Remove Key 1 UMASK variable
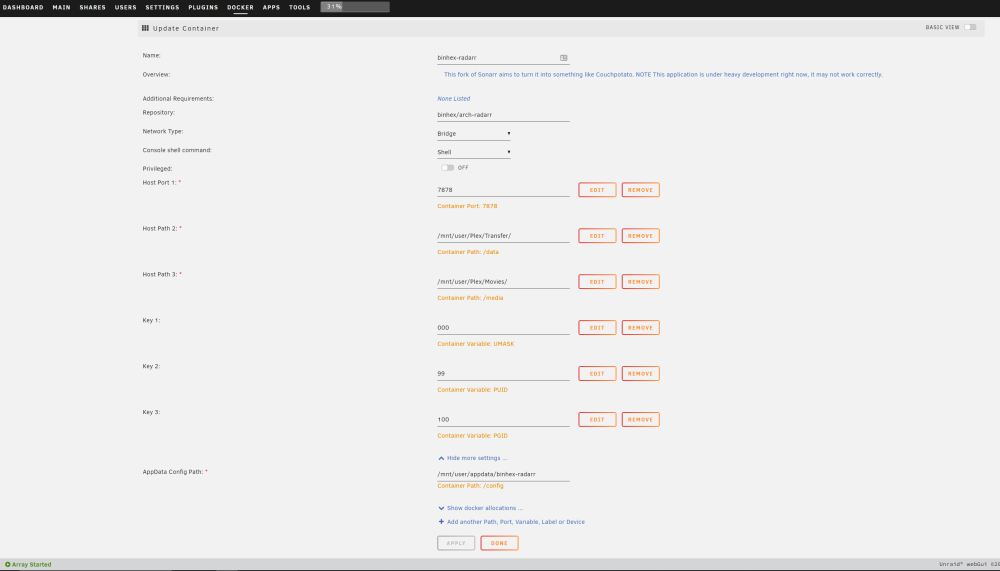Screen dimensions: 1000x571 point(640,328)
